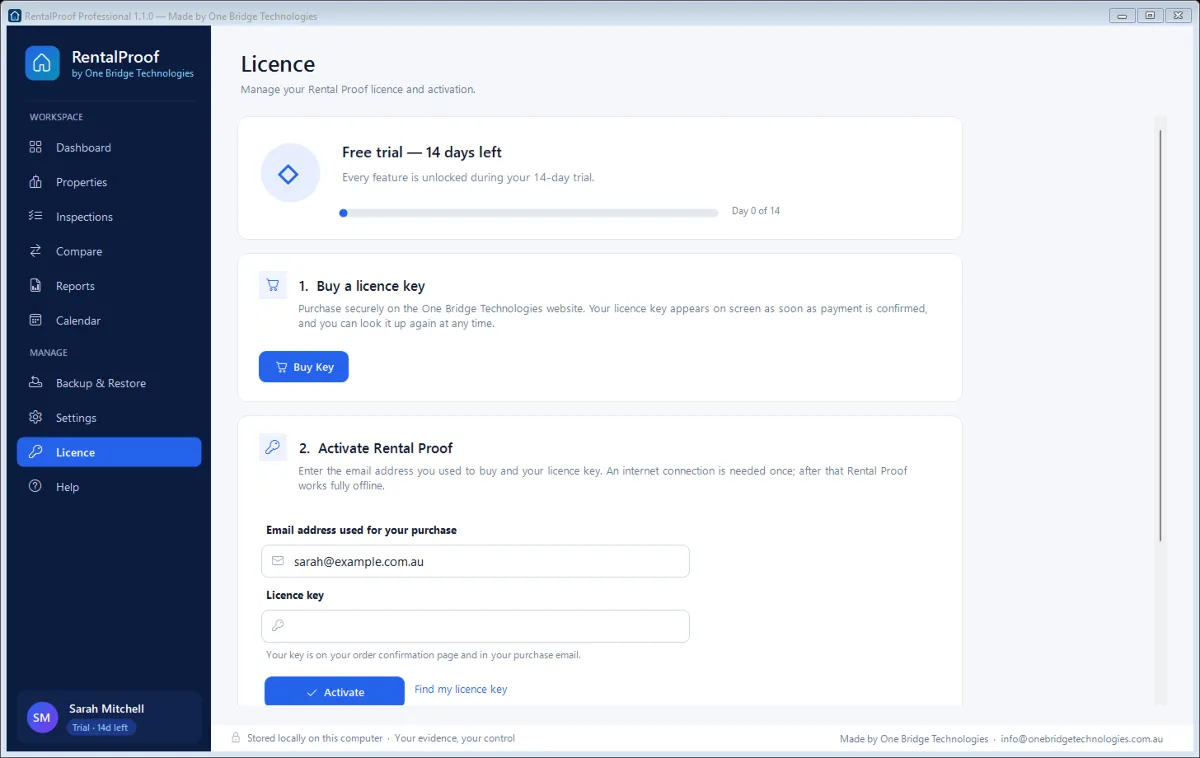Click the Calendar icon in sidebar
The image size is (1200, 758).
(36, 320)
